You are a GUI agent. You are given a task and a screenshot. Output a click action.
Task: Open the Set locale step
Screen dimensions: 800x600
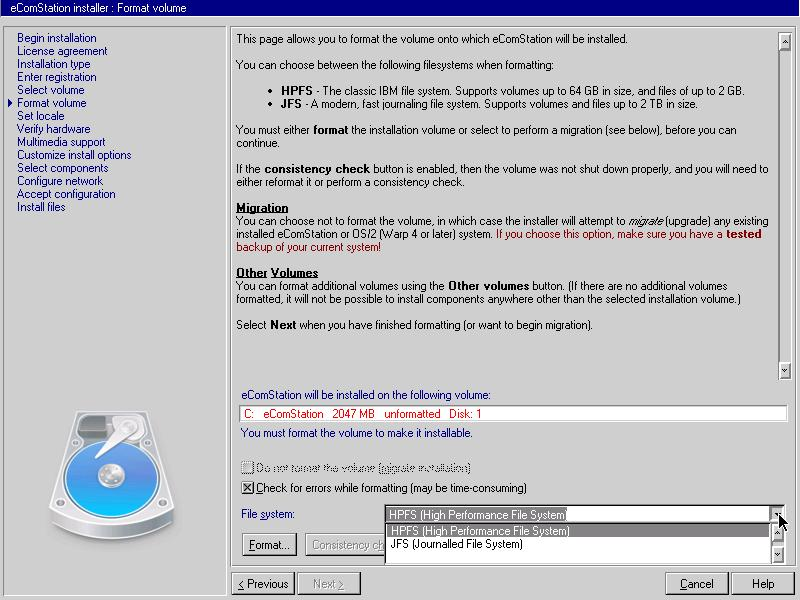pyautogui.click(x=40, y=116)
